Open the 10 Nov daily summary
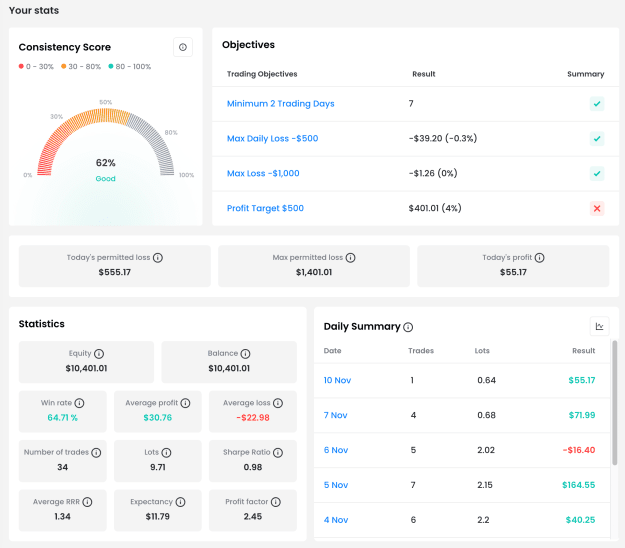The width and height of the screenshot is (625, 548). coord(337,381)
